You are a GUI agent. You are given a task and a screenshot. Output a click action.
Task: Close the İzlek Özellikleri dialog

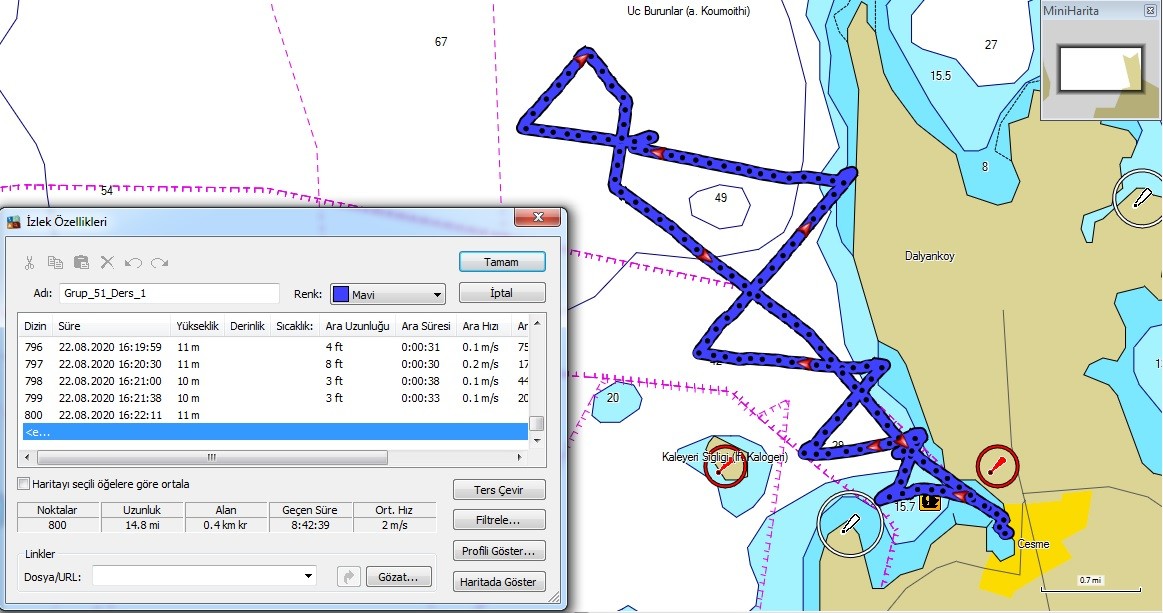pyautogui.click(x=538, y=217)
